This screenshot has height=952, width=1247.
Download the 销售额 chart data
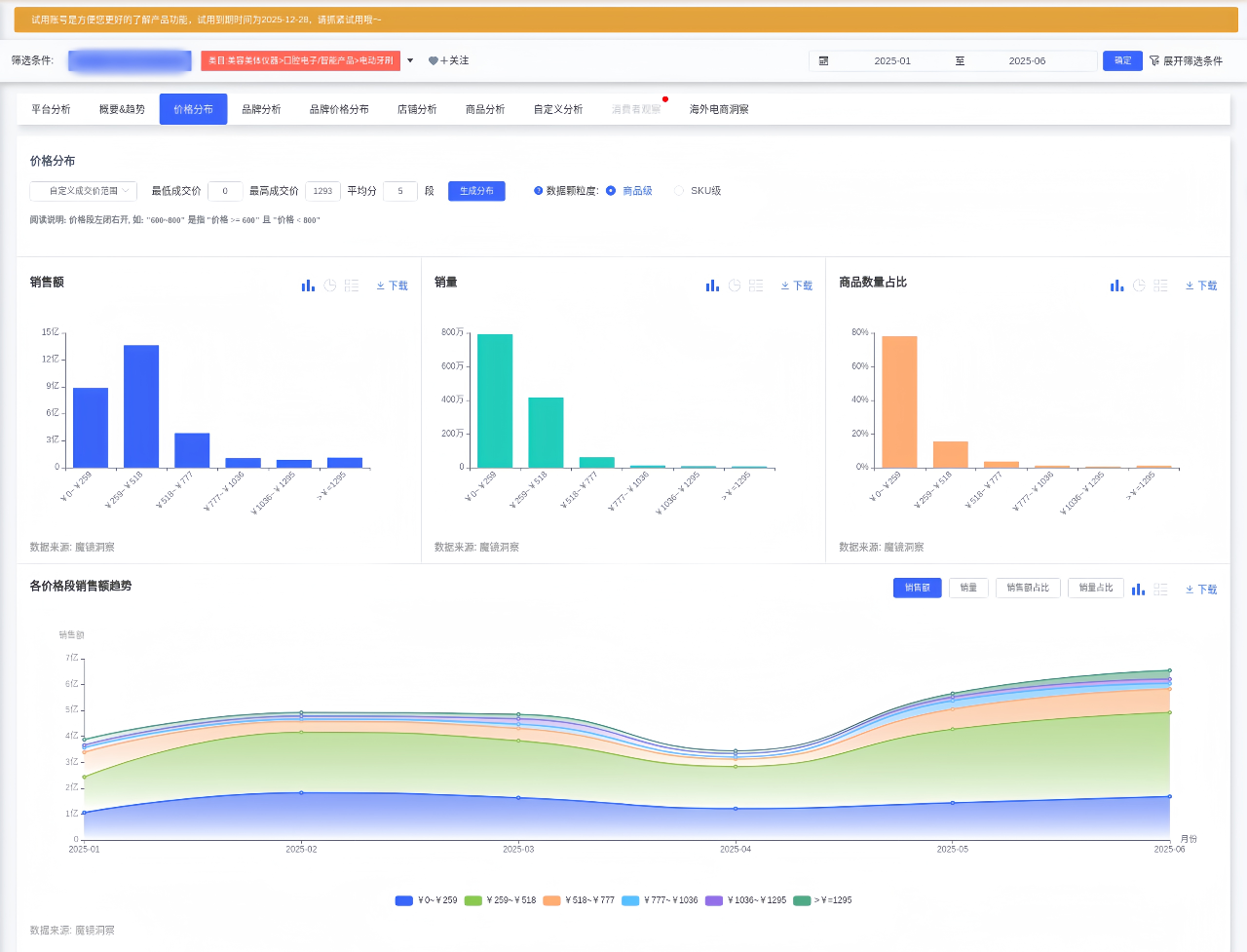pyautogui.click(x=393, y=286)
